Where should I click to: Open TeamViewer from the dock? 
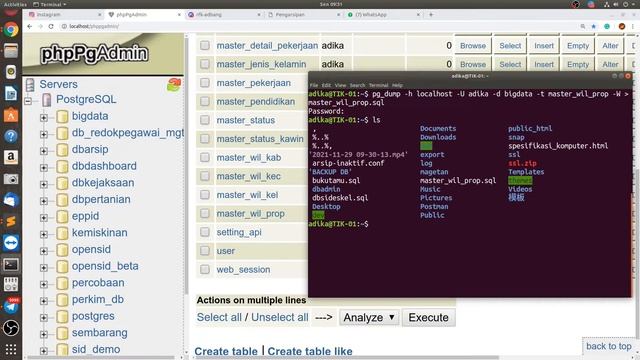11,243
